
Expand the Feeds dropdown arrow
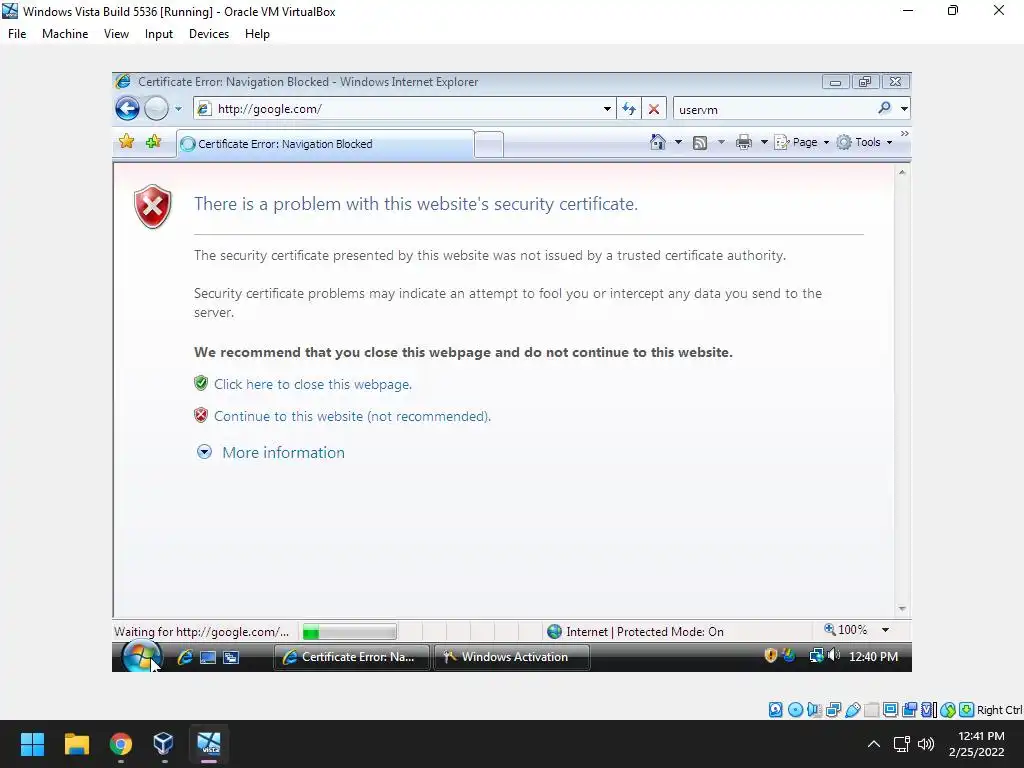coord(721,142)
